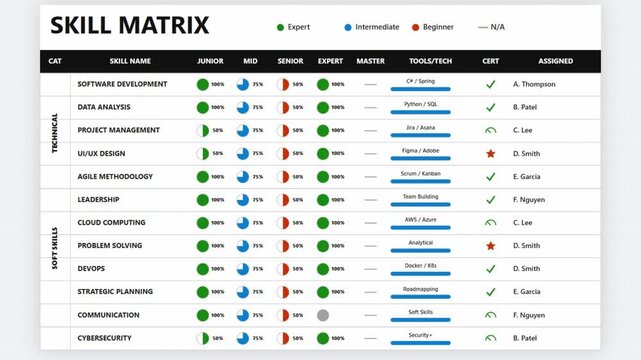Click the N/A legend dash

click(x=483, y=27)
